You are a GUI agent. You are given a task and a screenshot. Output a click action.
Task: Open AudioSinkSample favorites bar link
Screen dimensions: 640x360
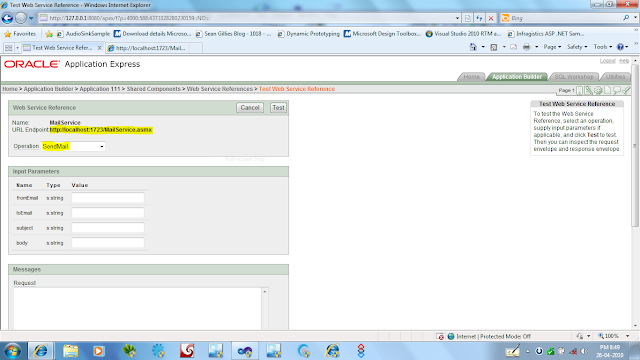pos(84,34)
